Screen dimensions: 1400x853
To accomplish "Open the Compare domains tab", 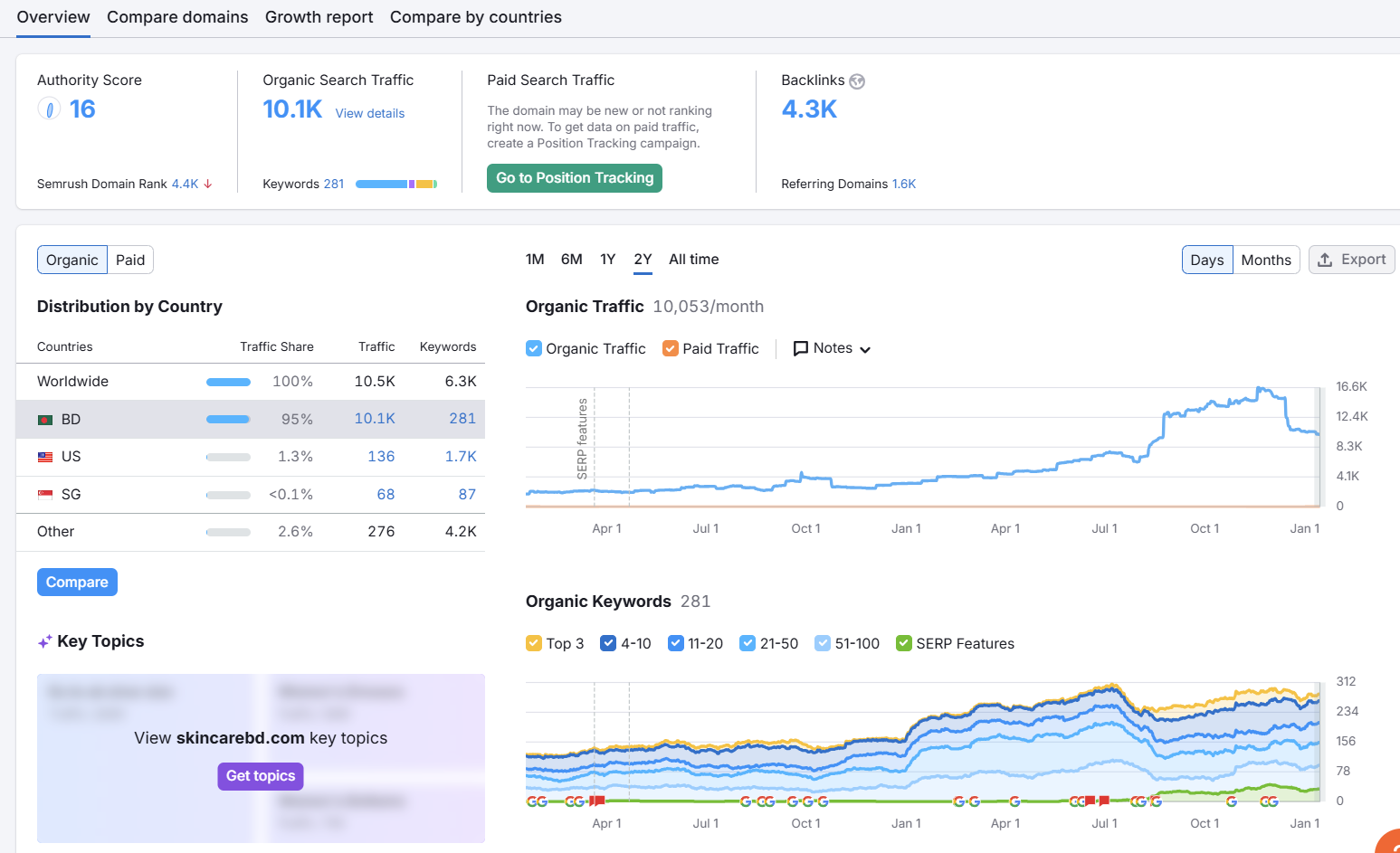I will pyautogui.click(x=177, y=17).
